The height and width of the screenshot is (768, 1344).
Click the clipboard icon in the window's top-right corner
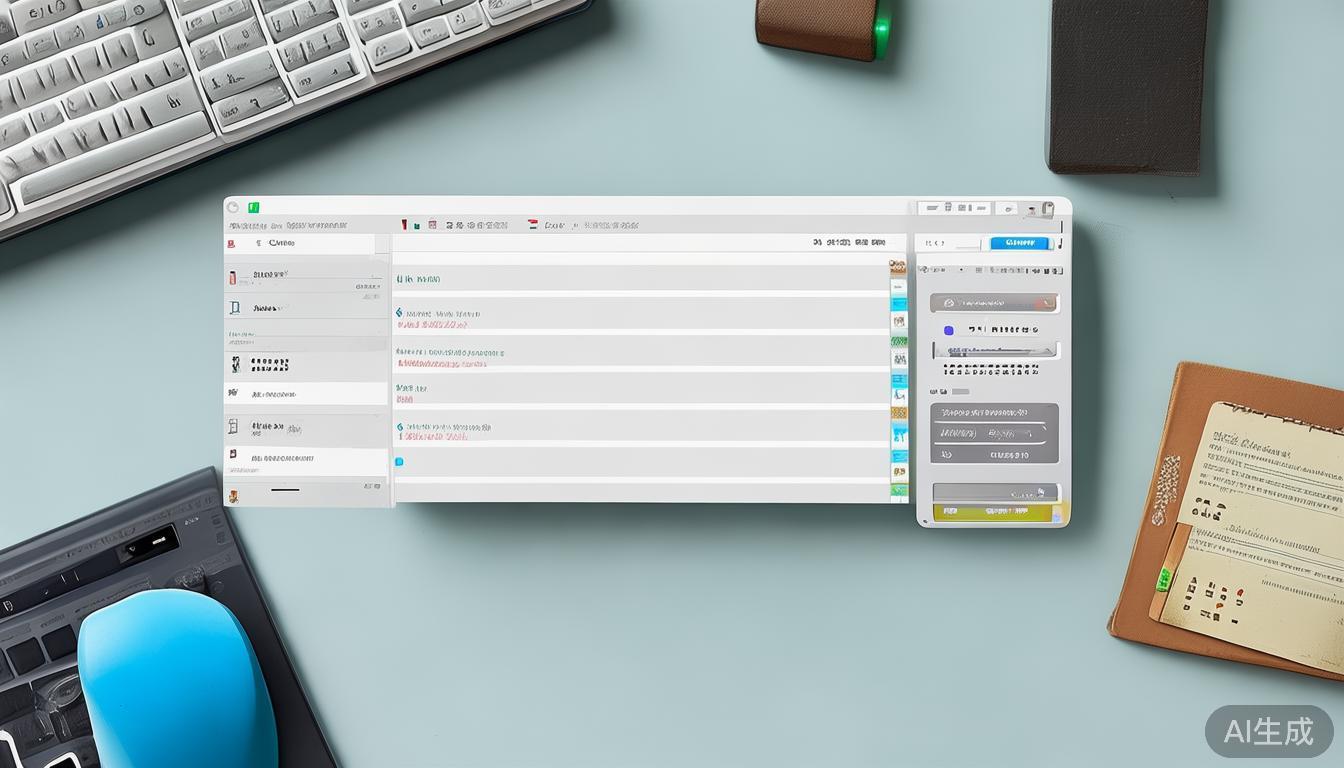tap(1047, 209)
